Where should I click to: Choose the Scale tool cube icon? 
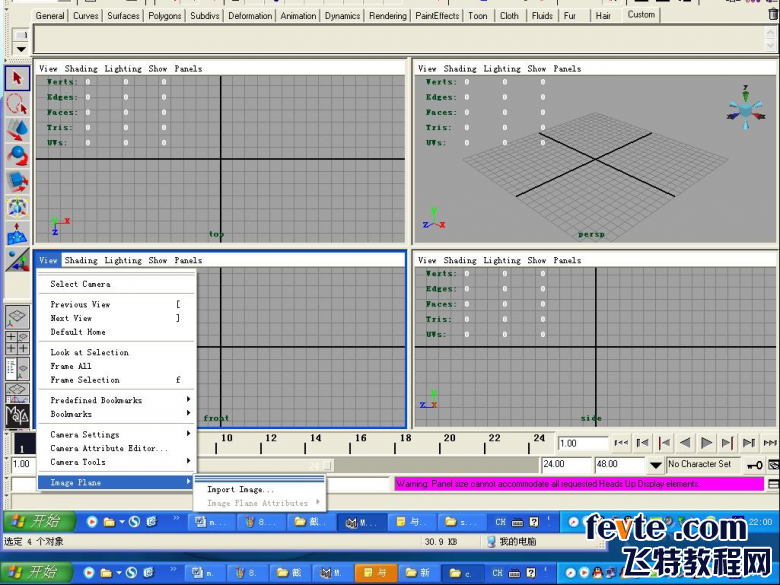tap(17, 182)
